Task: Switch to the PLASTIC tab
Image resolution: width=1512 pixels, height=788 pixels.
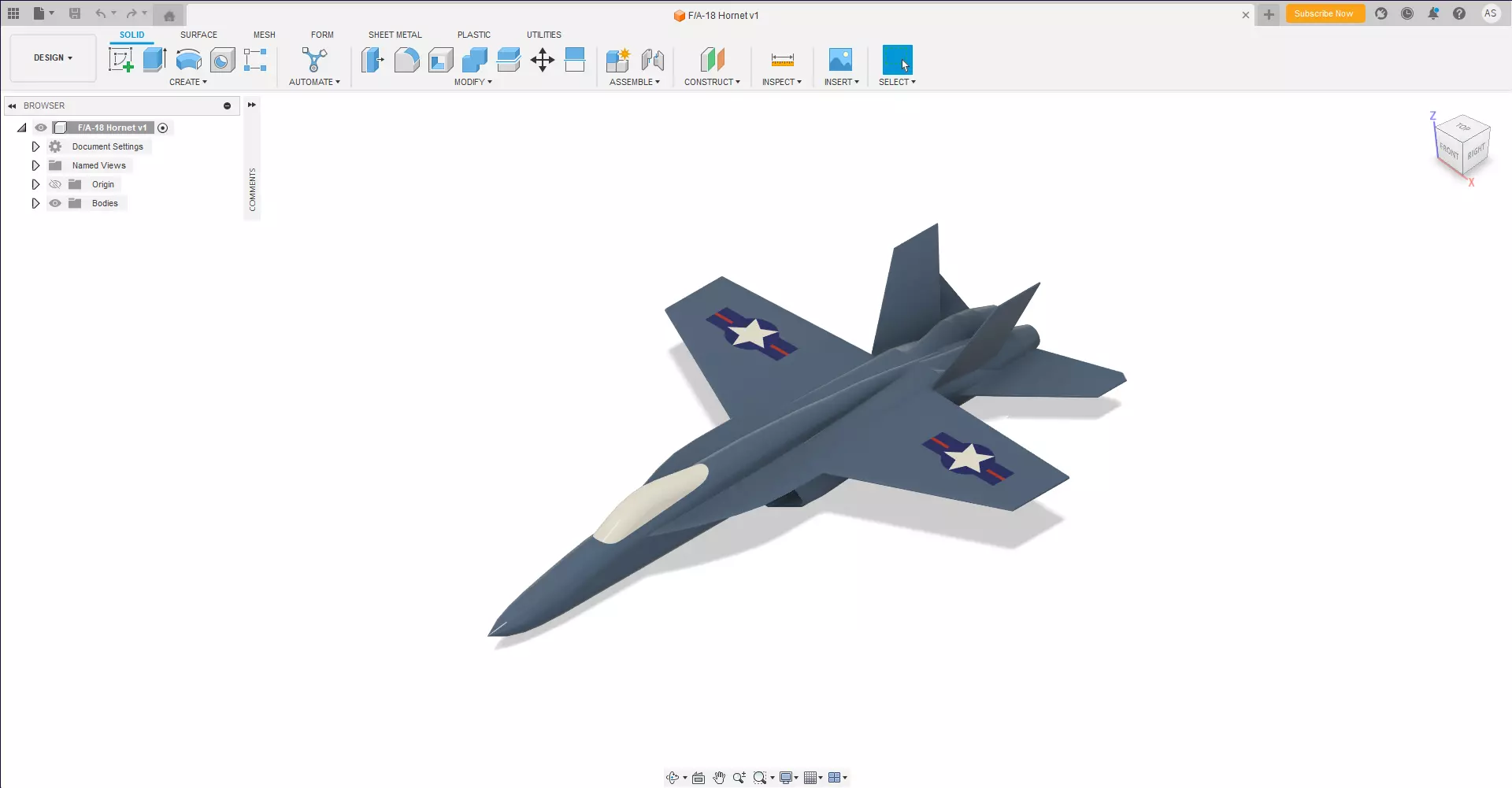Action: (x=474, y=35)
